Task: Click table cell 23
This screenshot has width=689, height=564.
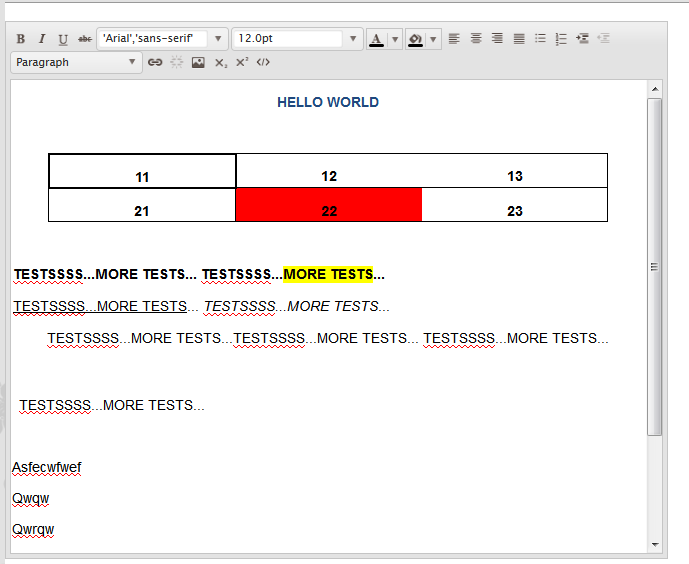Action: click(515, 205)
